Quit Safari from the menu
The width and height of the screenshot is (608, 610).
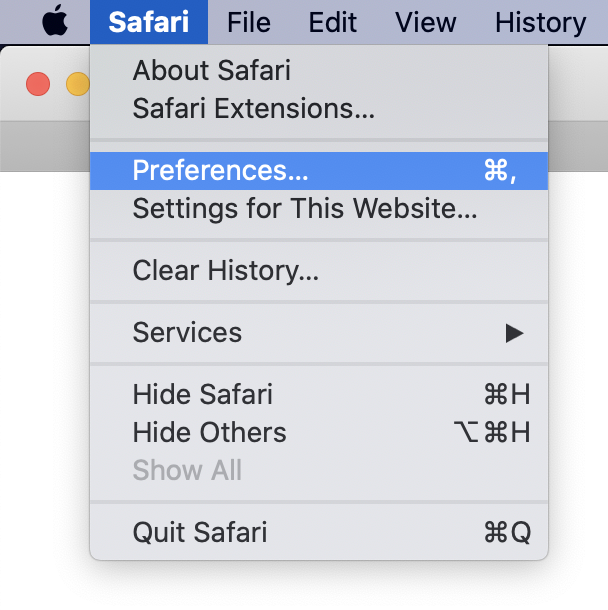[199, 532]
